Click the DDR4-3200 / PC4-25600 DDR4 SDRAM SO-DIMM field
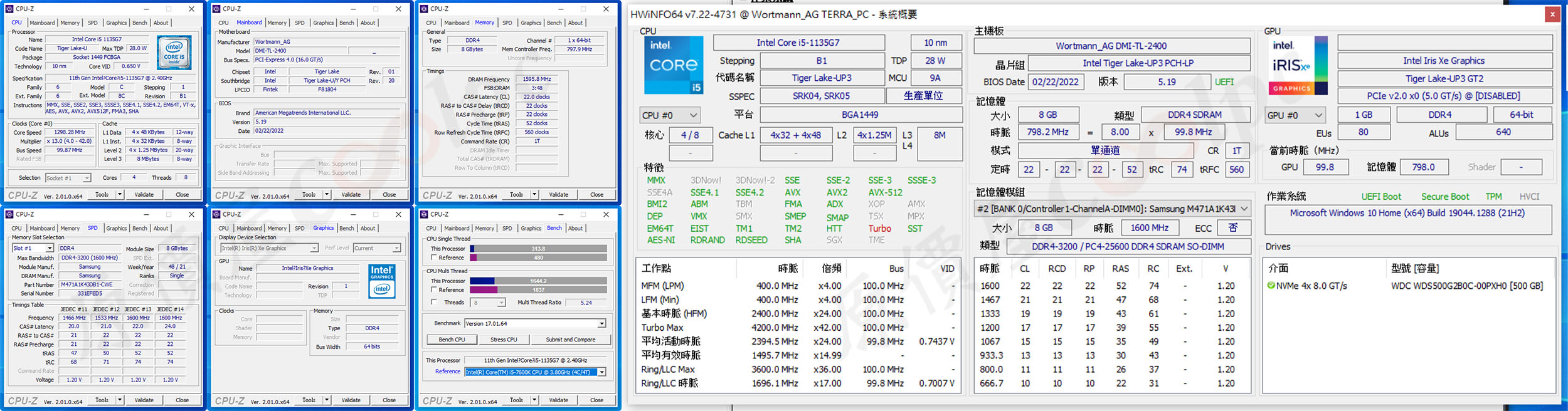Viewport: 1568px width, 411px height. pos(1128,246)
